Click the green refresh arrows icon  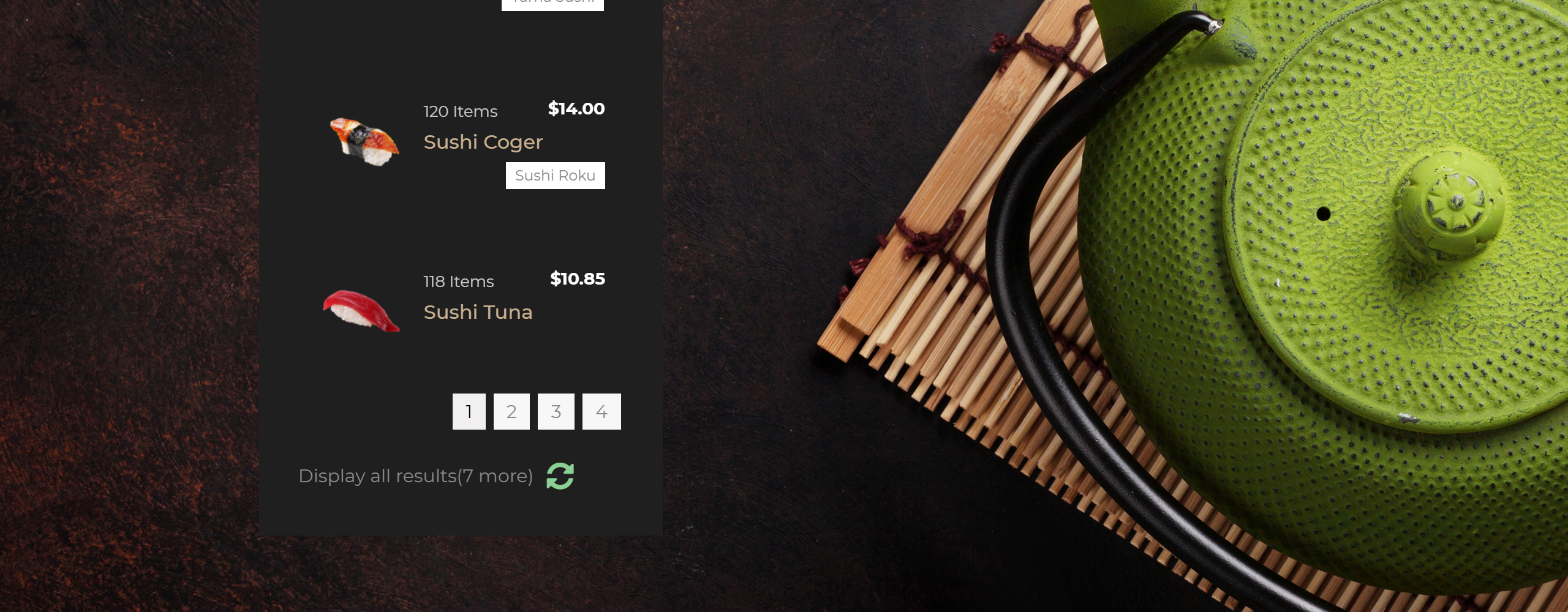click(560, 476)
